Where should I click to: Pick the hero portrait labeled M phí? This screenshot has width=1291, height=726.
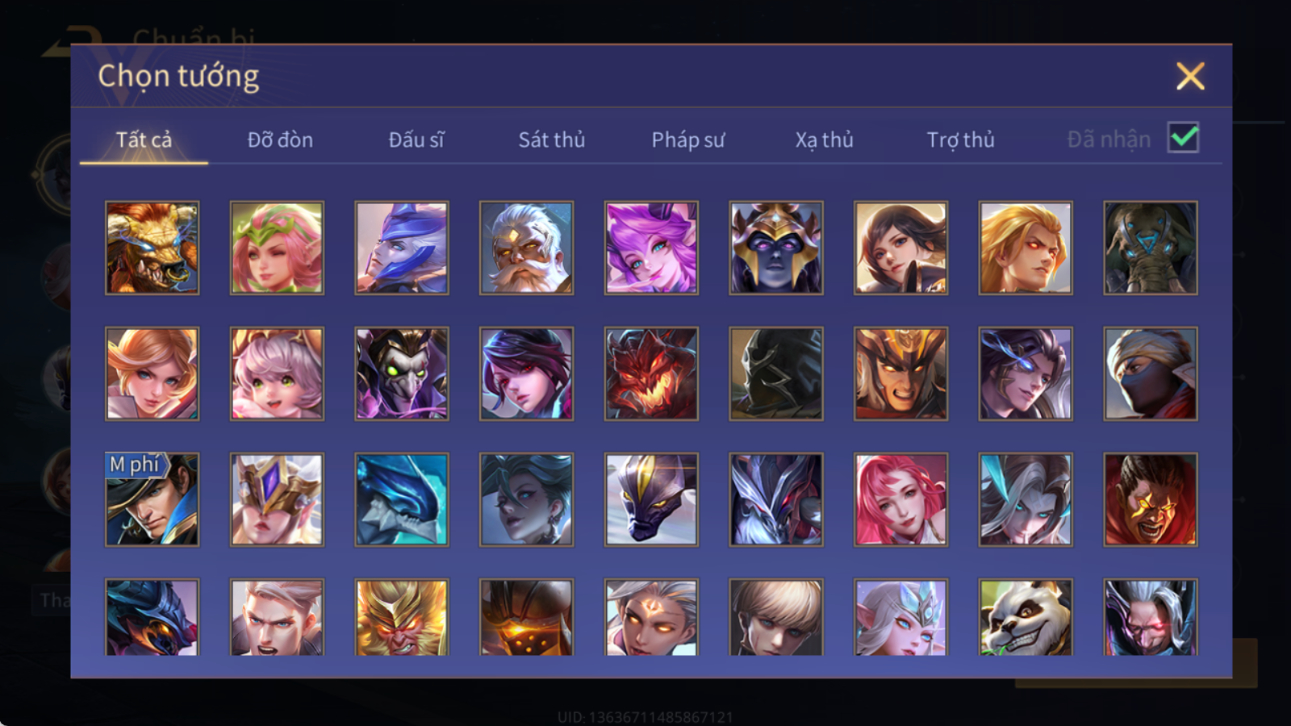click(x=152, y=500)
